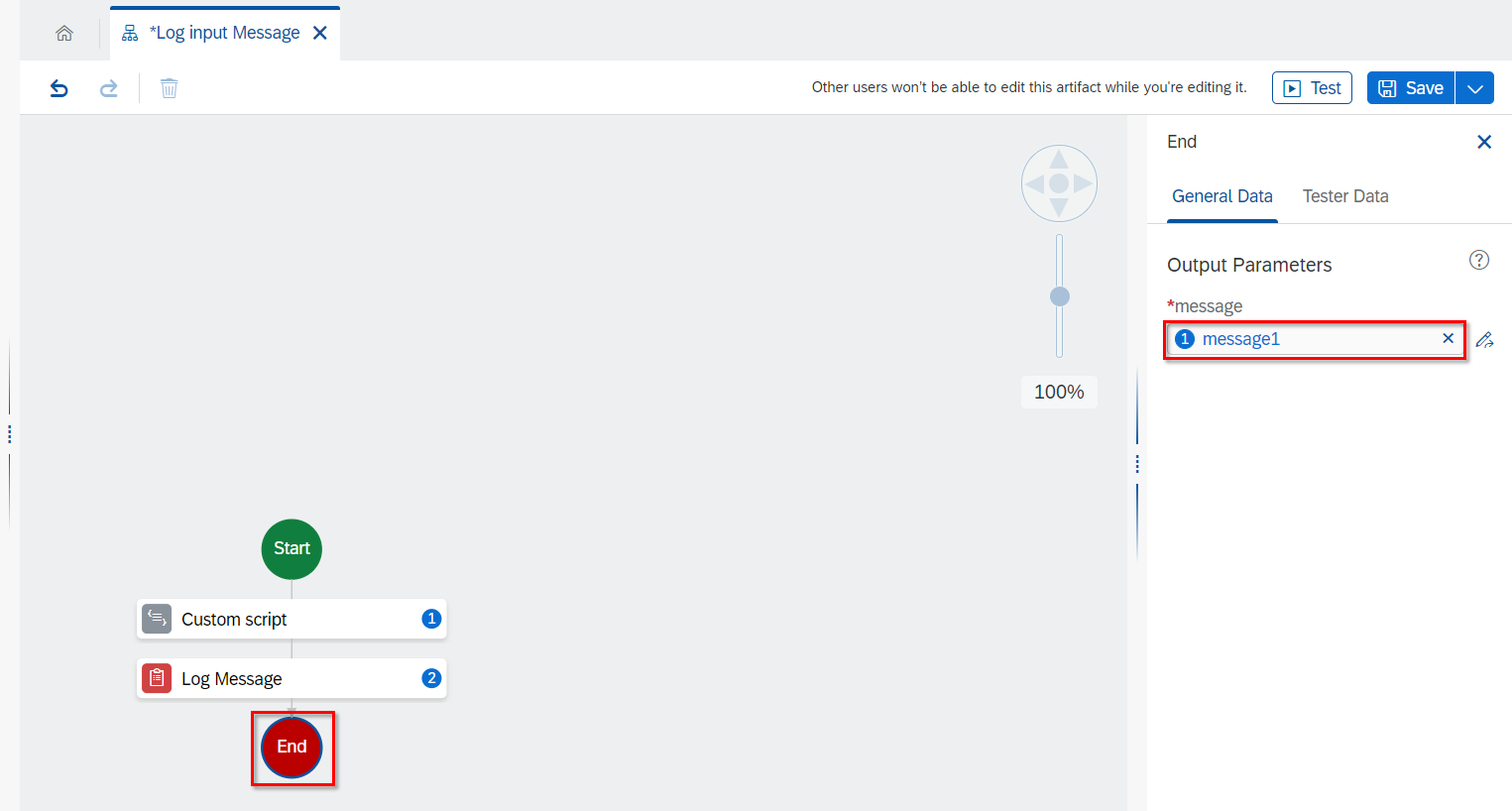The width and height of the screenshot is (1512, 811).
Task: Open Output Parameters help icon
Action: pos(1479,260)
